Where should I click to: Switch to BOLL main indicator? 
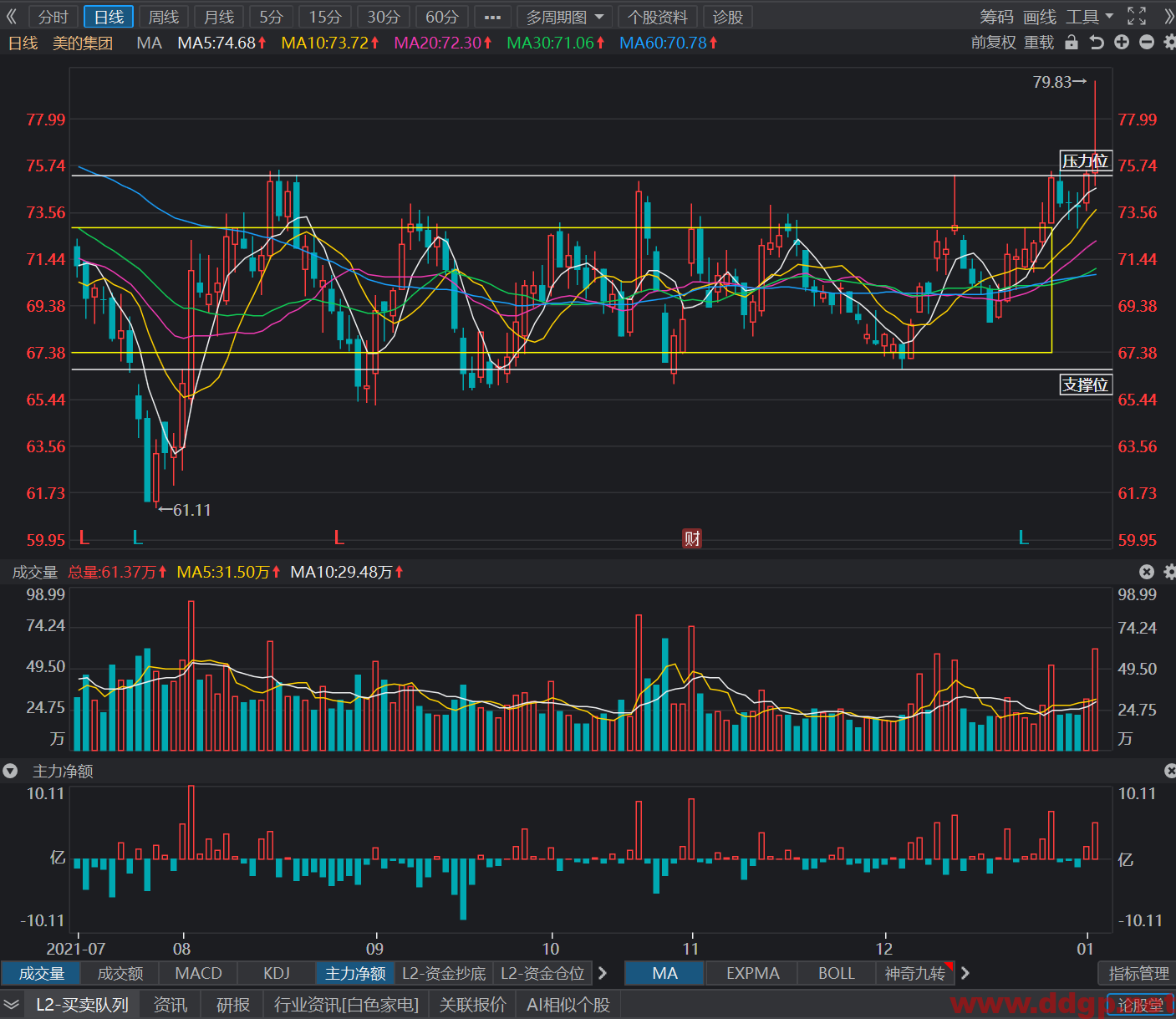click(x=837, y=973)
